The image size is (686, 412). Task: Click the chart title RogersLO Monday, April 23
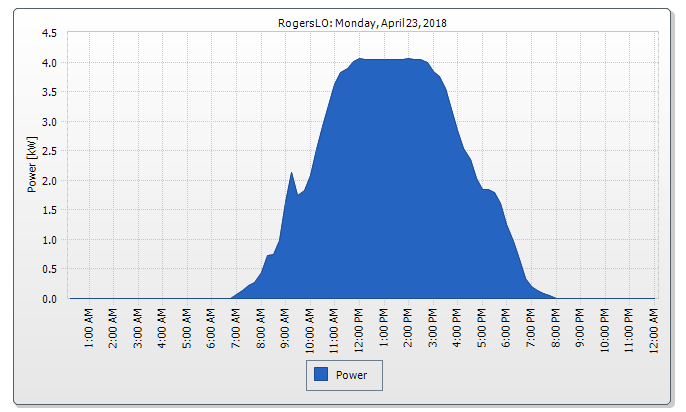tap(362, 22)
